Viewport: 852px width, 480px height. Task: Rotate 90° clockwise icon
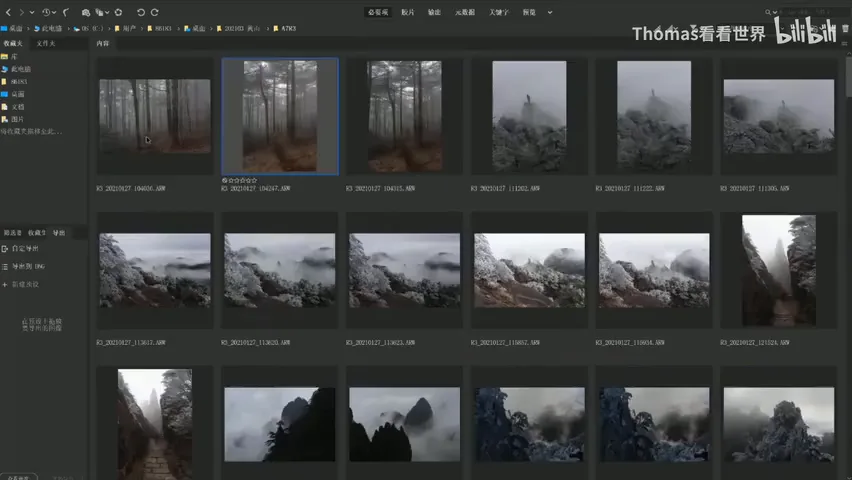[154, 12]
